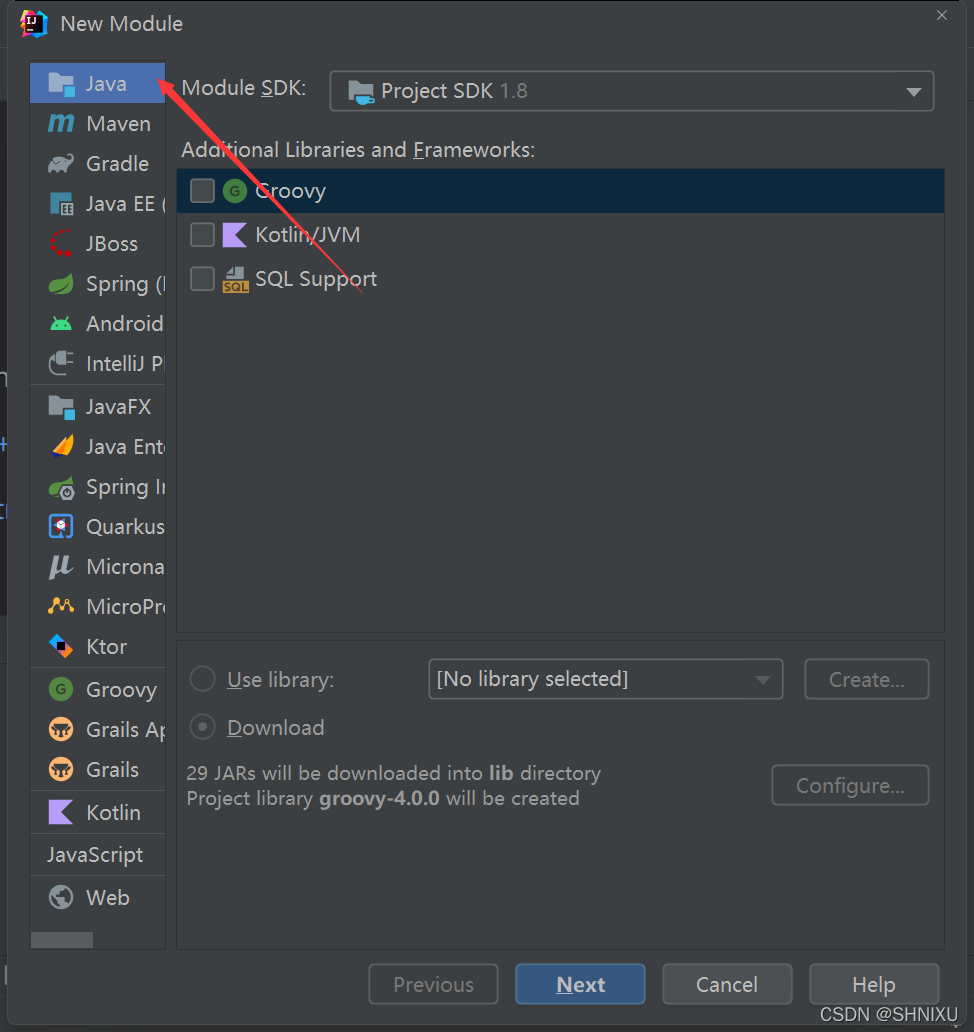Choose Maven text entry in sidebar

118,124
